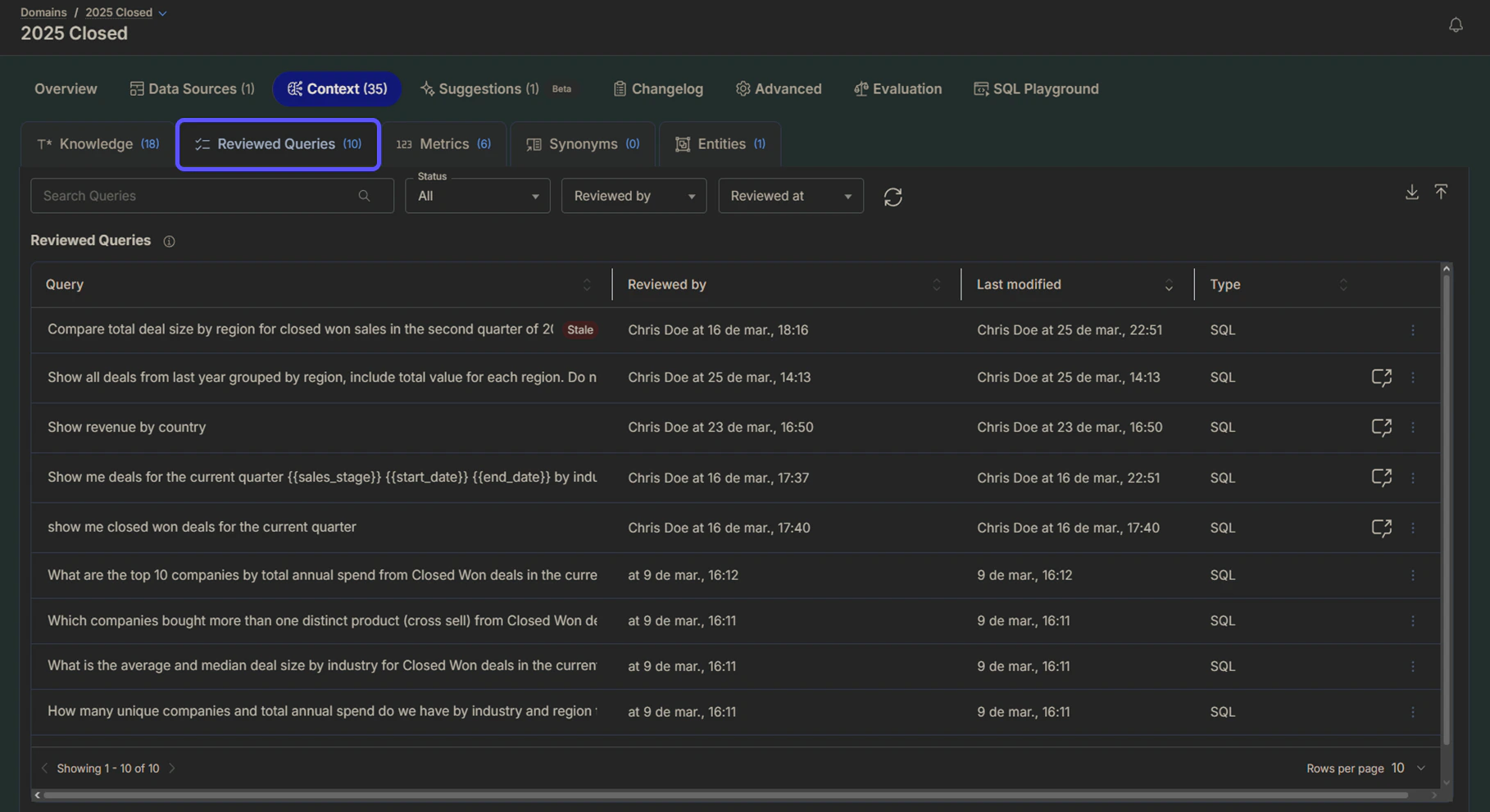Screen dimensions: 1490x812
Task: Open the Status dropdown
Action: [x=477, y=196]
